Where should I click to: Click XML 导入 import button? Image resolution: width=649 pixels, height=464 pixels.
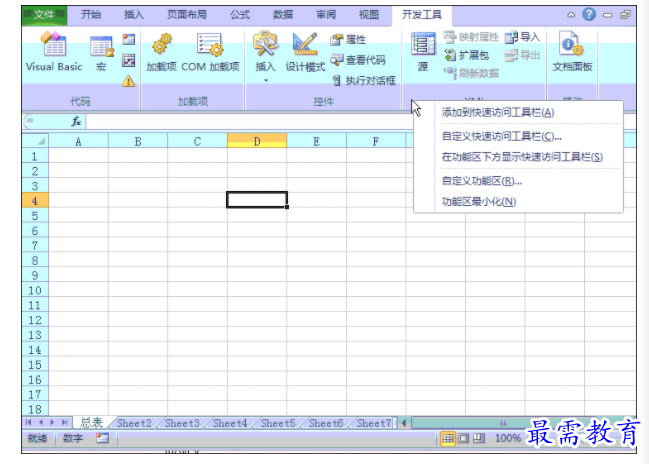click(522, 37)
